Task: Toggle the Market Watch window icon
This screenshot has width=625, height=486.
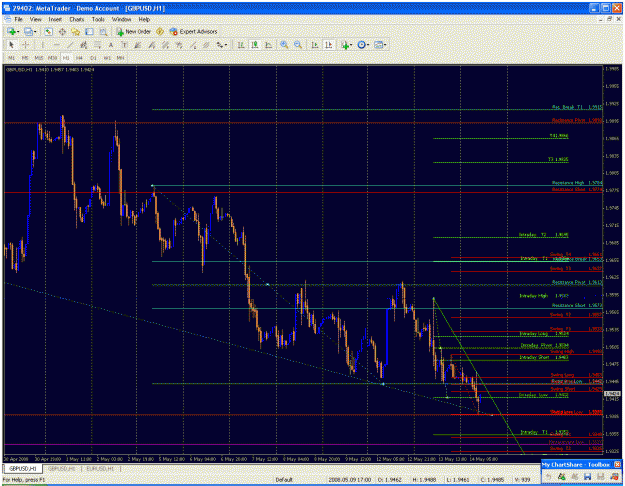Action: click(x=49, y=31)
